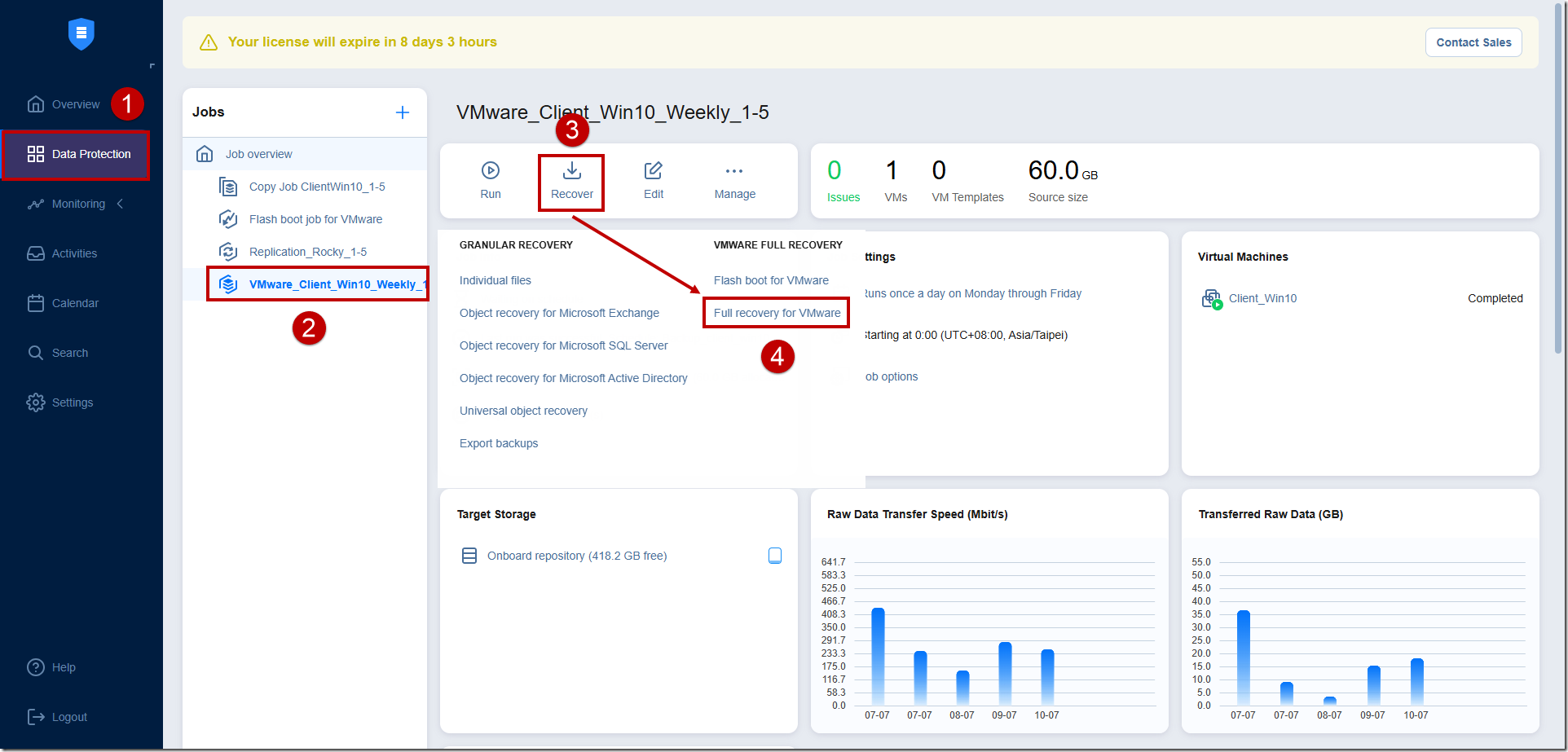This screenshot has width=1568, height=752.
Task: Choose Object recovery for Microsoft Active Directory
Action: [574, 378]
